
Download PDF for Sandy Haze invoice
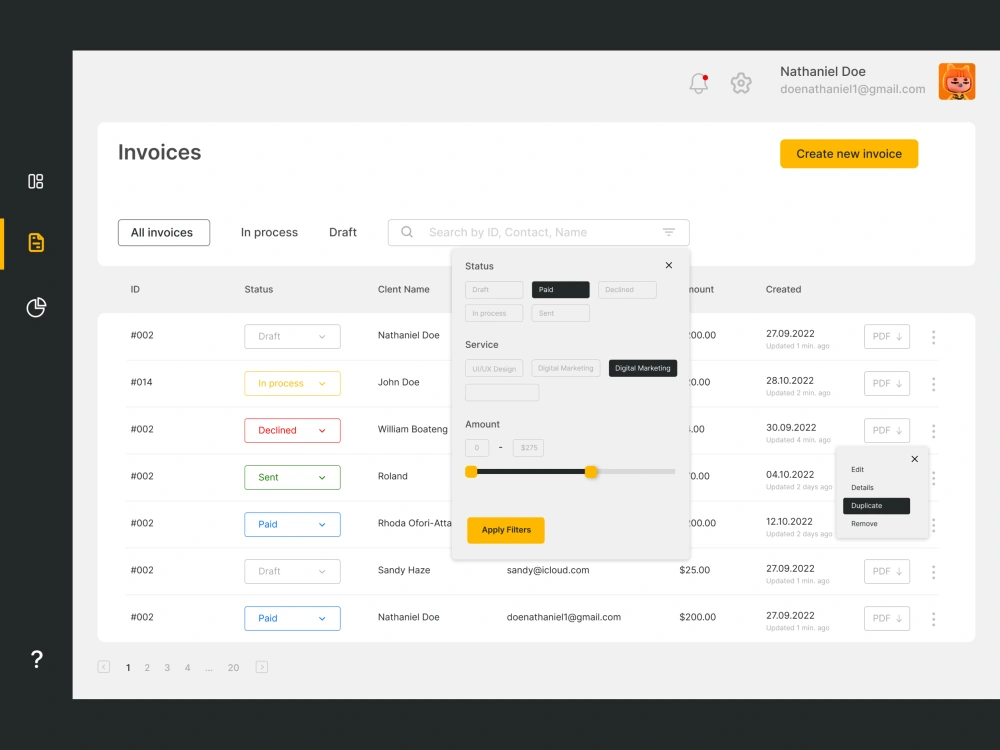click(x=886, y=571)
